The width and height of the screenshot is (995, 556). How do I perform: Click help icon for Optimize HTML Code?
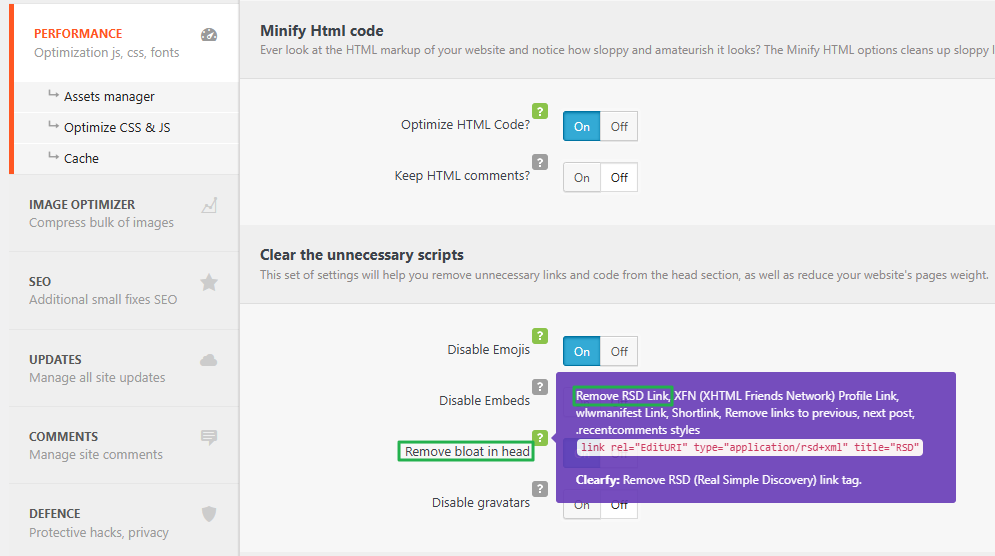pyautogui.click(x=540, y=111)
